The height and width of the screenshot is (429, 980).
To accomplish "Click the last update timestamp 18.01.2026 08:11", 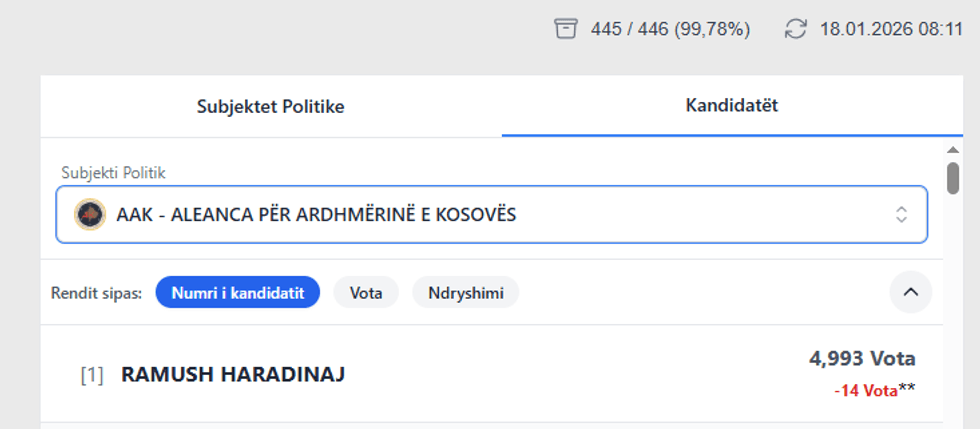I will pos(890,29).
